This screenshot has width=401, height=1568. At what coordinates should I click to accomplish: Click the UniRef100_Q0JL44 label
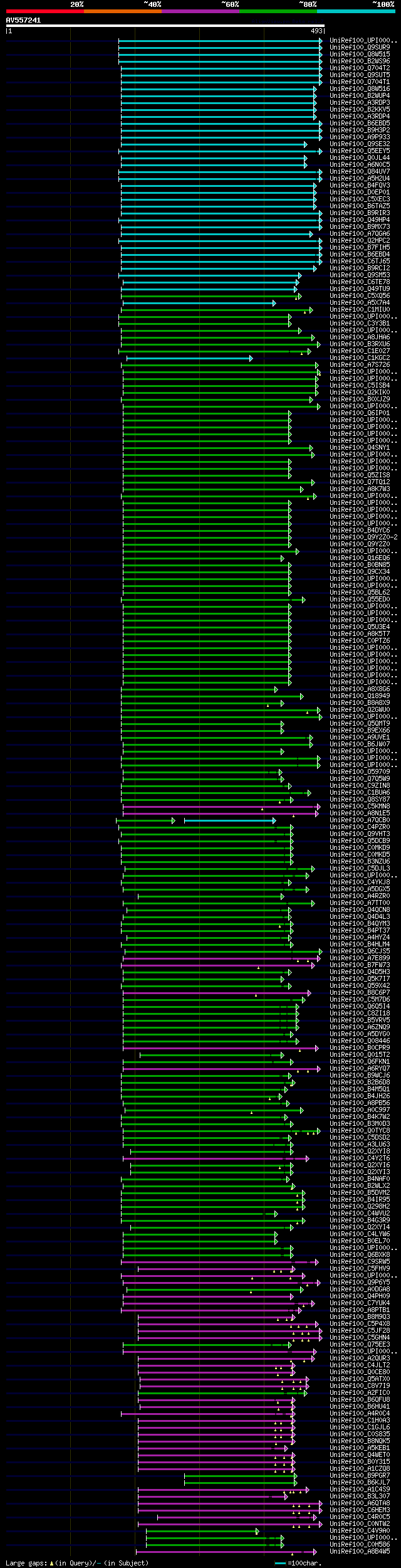(360, 157)
